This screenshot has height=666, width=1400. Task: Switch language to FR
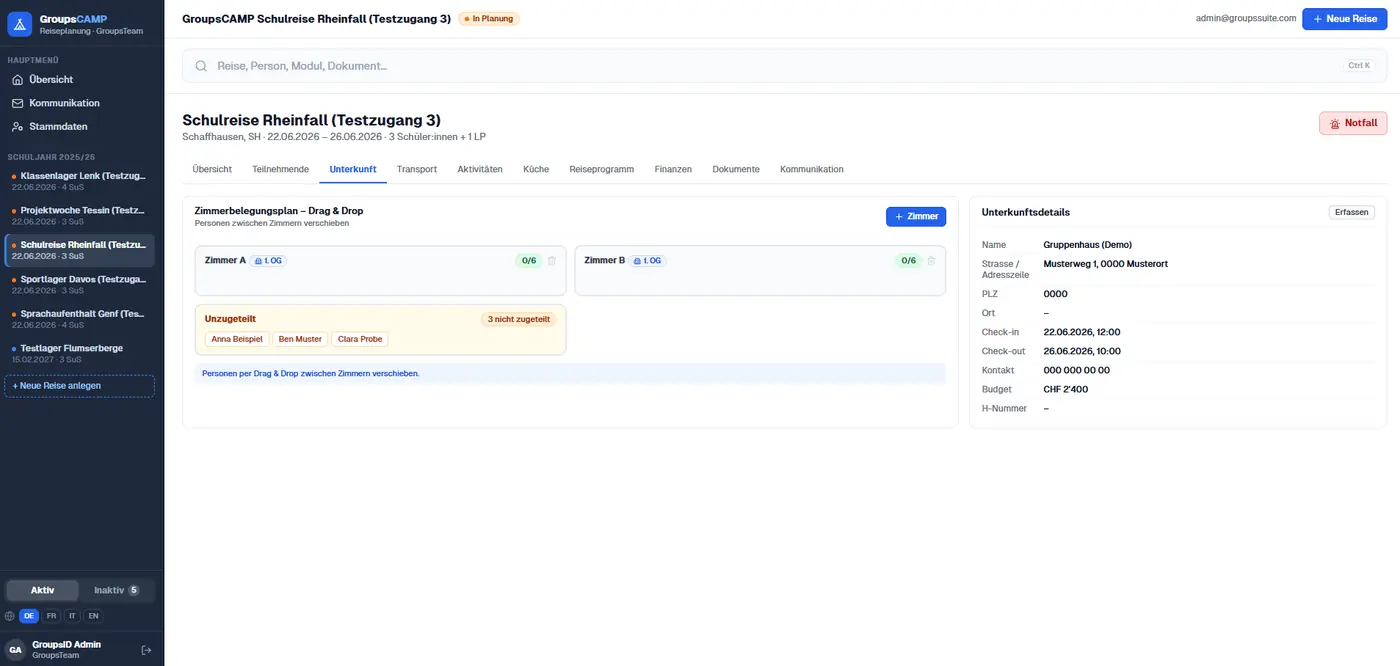click(52, 616)
